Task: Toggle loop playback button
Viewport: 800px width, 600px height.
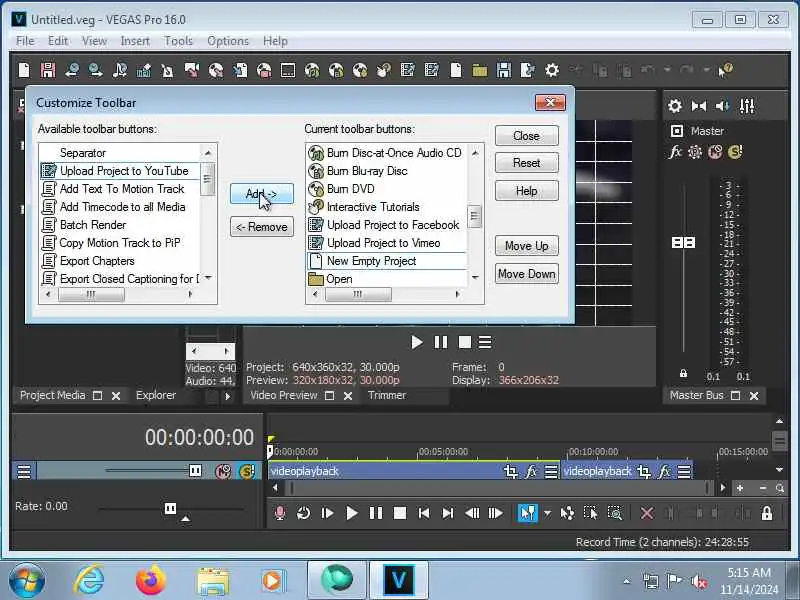Action: coord(303,513)
